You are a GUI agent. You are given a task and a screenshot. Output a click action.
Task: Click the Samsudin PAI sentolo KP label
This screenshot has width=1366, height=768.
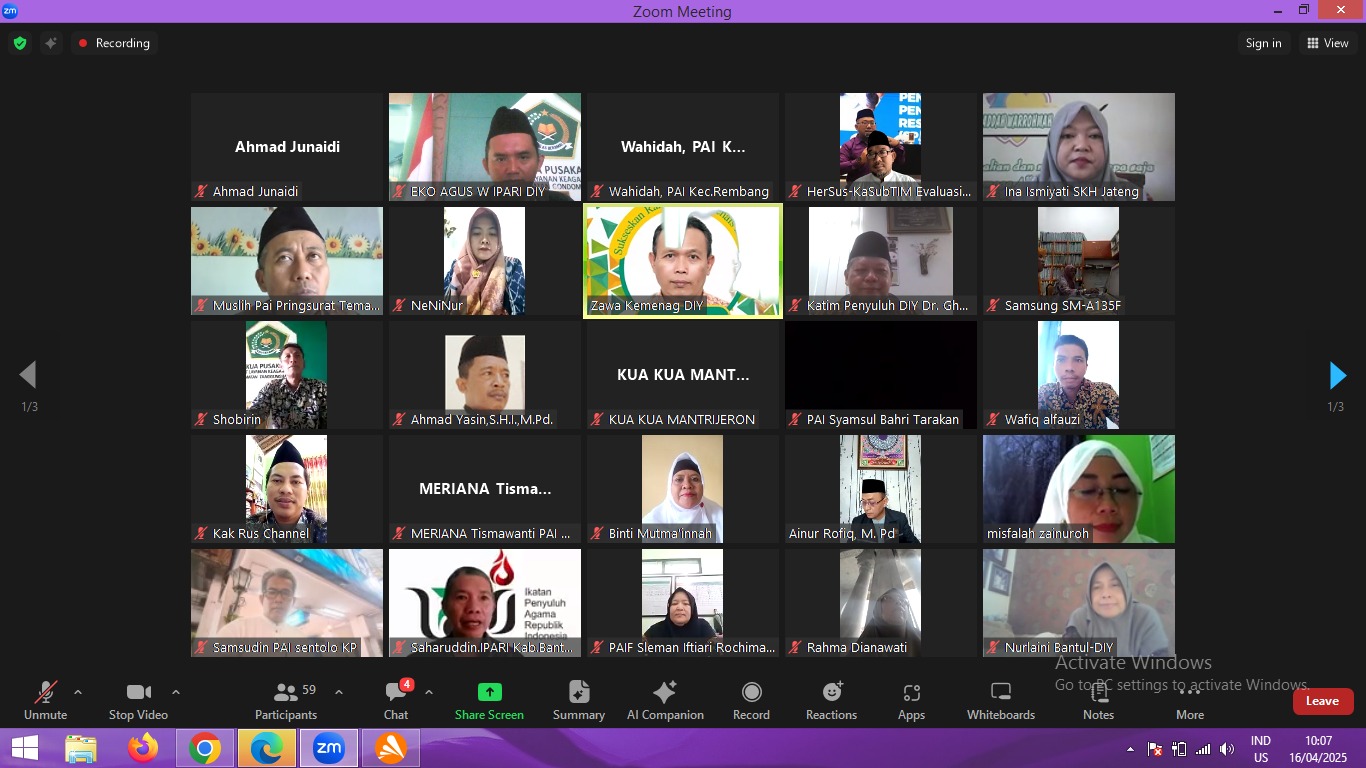click(x=285, y=647)
